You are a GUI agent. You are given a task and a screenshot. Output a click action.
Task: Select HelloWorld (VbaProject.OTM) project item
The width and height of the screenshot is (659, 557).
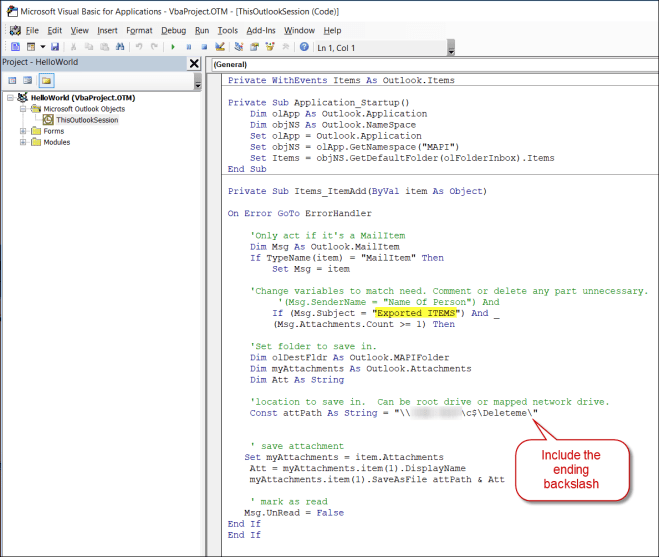pyautogui.click(x=83, y=98)
